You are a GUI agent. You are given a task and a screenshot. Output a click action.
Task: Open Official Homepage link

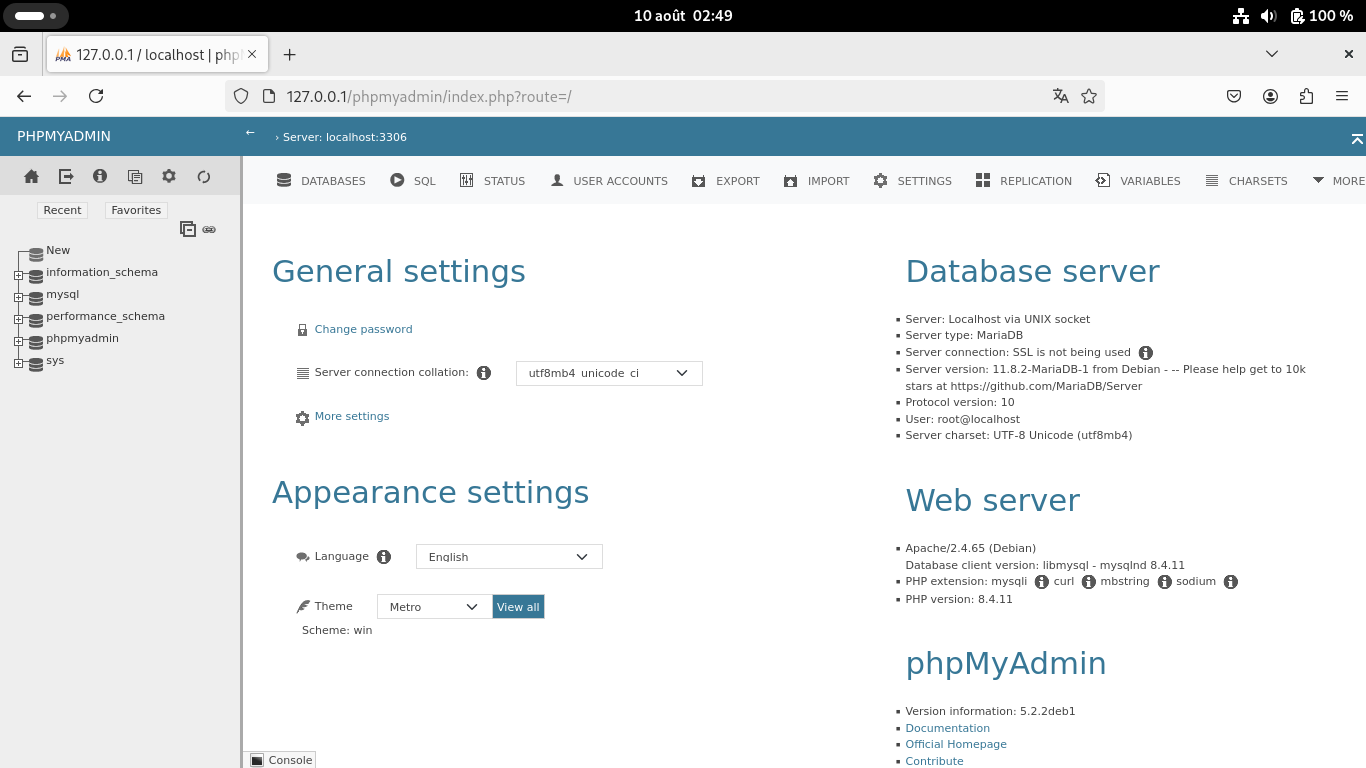956,744
